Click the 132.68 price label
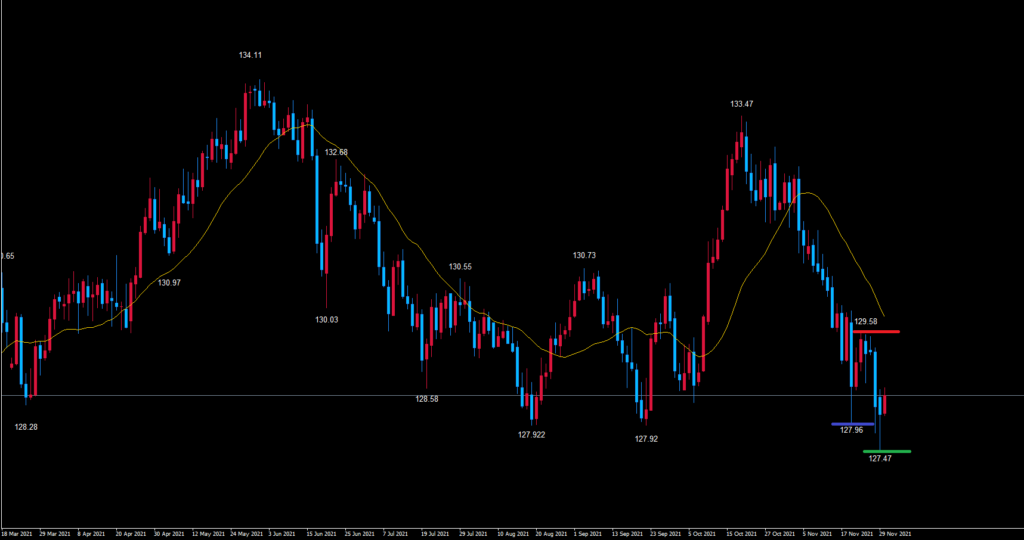 pyautogui.click(x=336, y=152)
